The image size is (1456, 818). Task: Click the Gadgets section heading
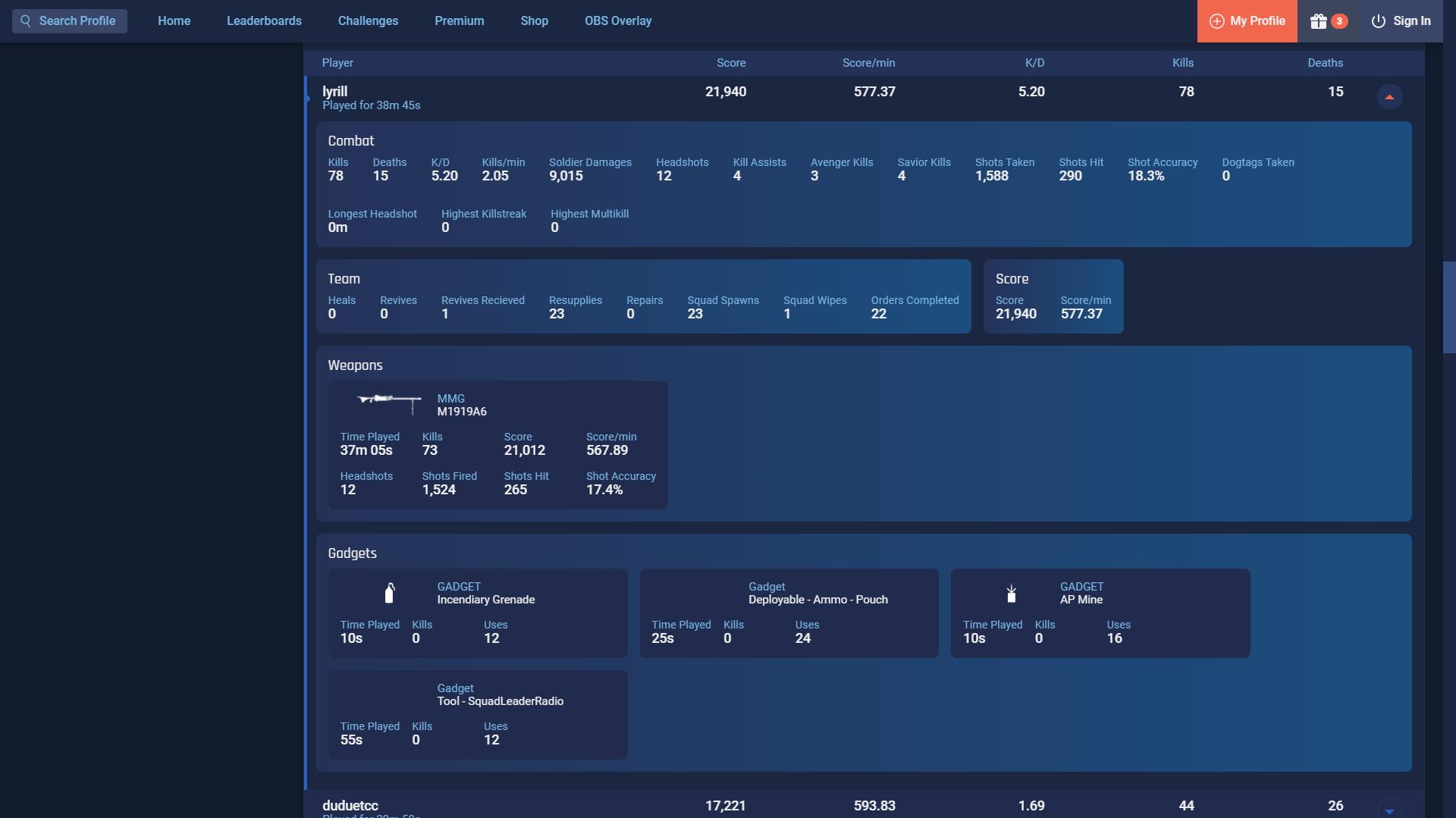352,553
